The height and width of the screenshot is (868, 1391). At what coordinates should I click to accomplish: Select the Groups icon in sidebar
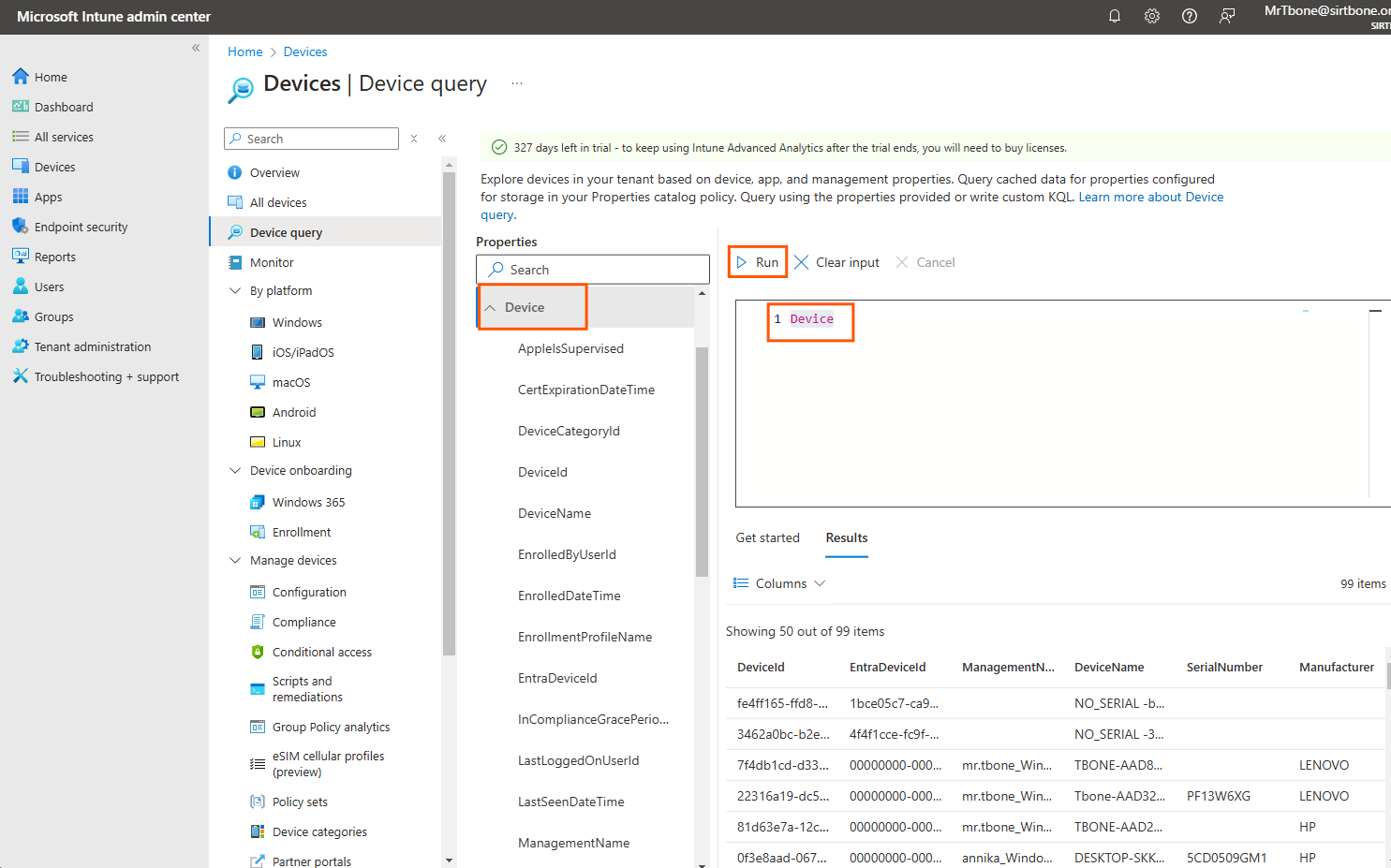[x=20, y=316]
